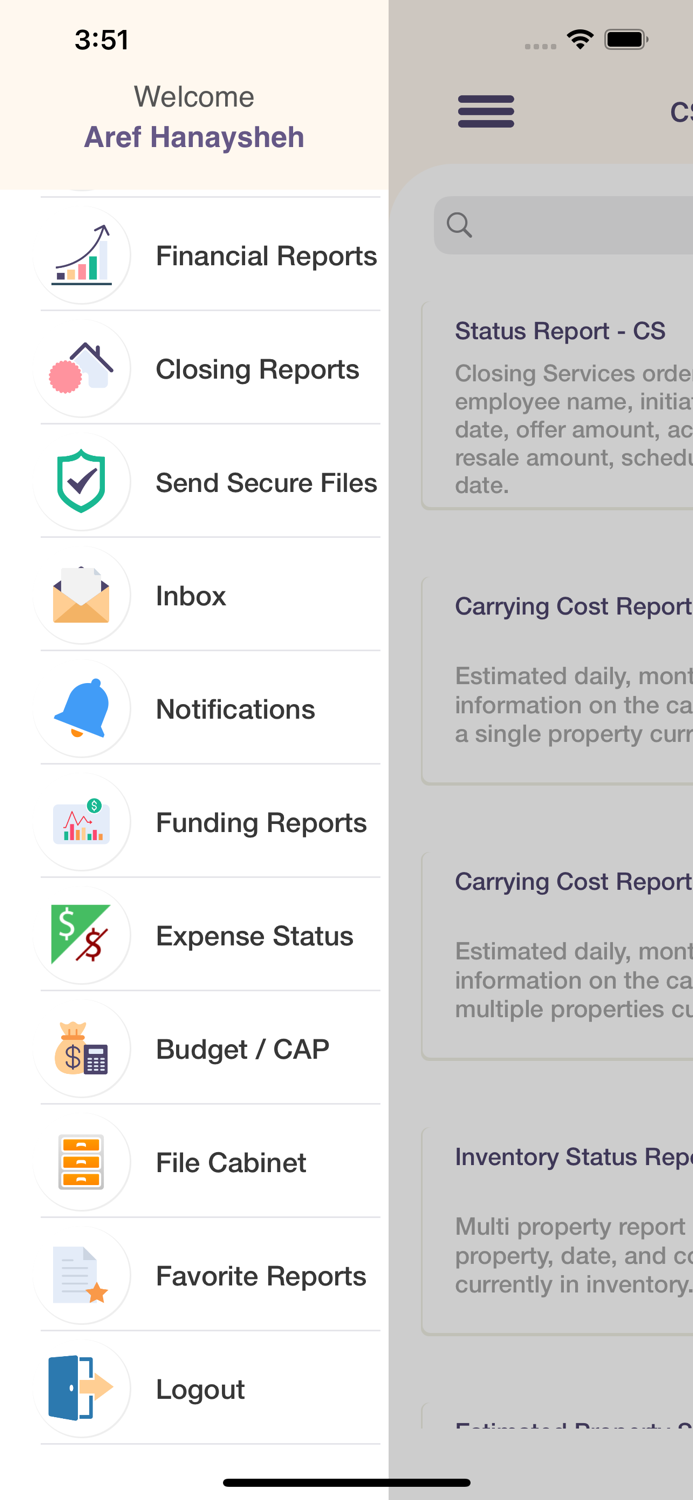693x1500 pixels.
Task: Select the Notifications menu item
Action: point(235,709)
